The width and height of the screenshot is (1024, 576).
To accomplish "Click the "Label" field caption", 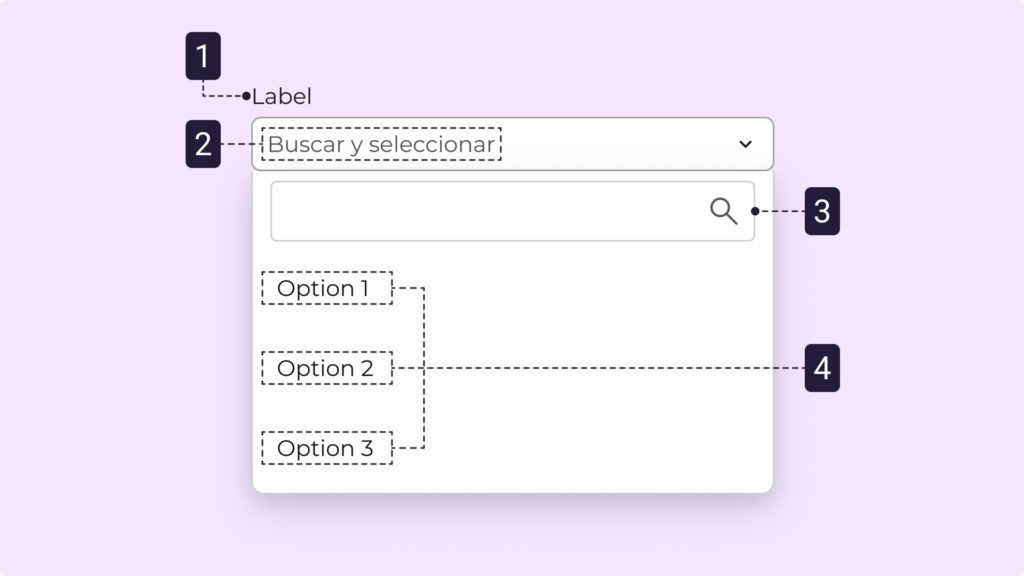I will tap(282, 97).
